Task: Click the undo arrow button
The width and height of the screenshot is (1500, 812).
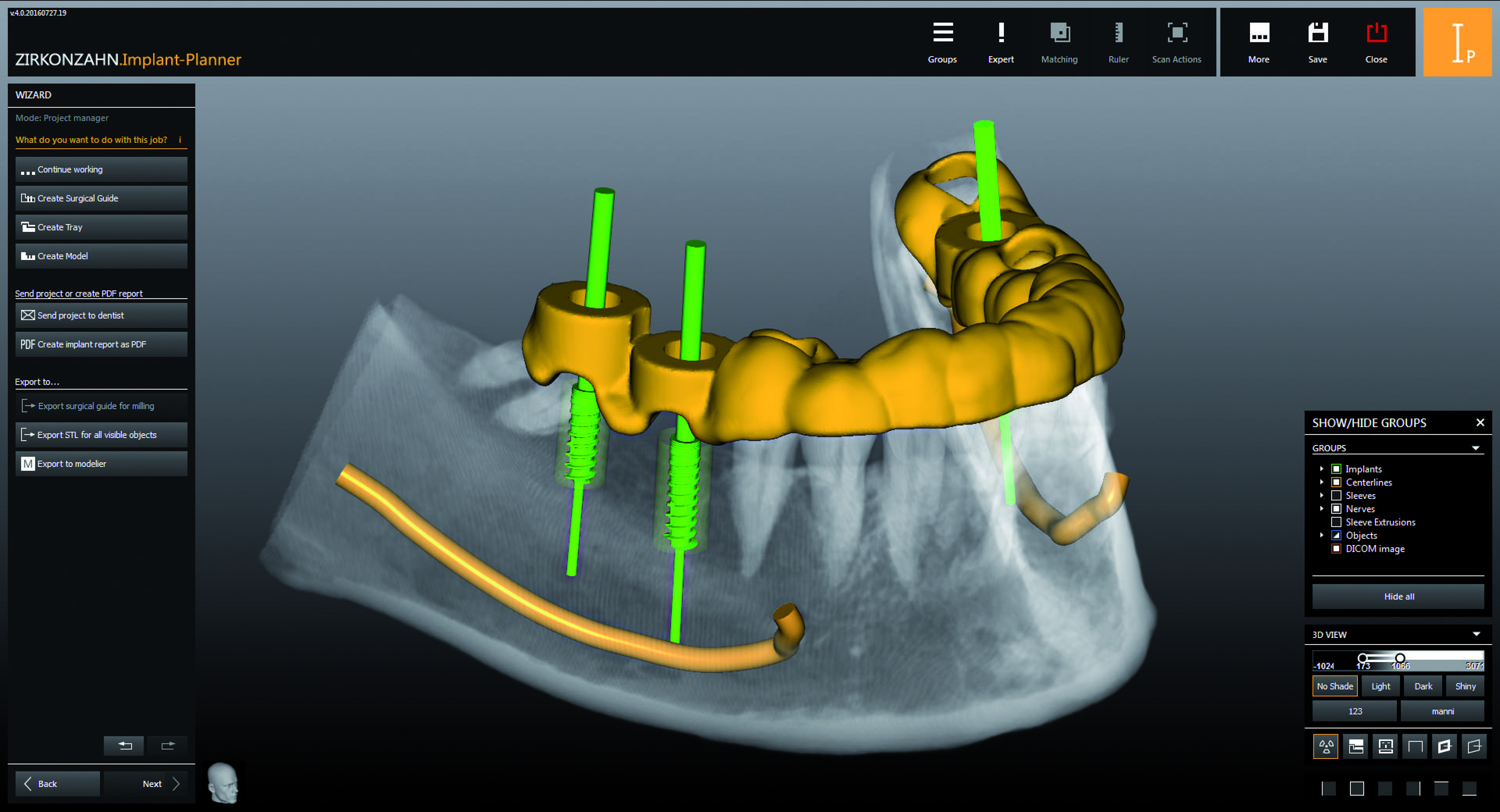Action: (124, 746)
